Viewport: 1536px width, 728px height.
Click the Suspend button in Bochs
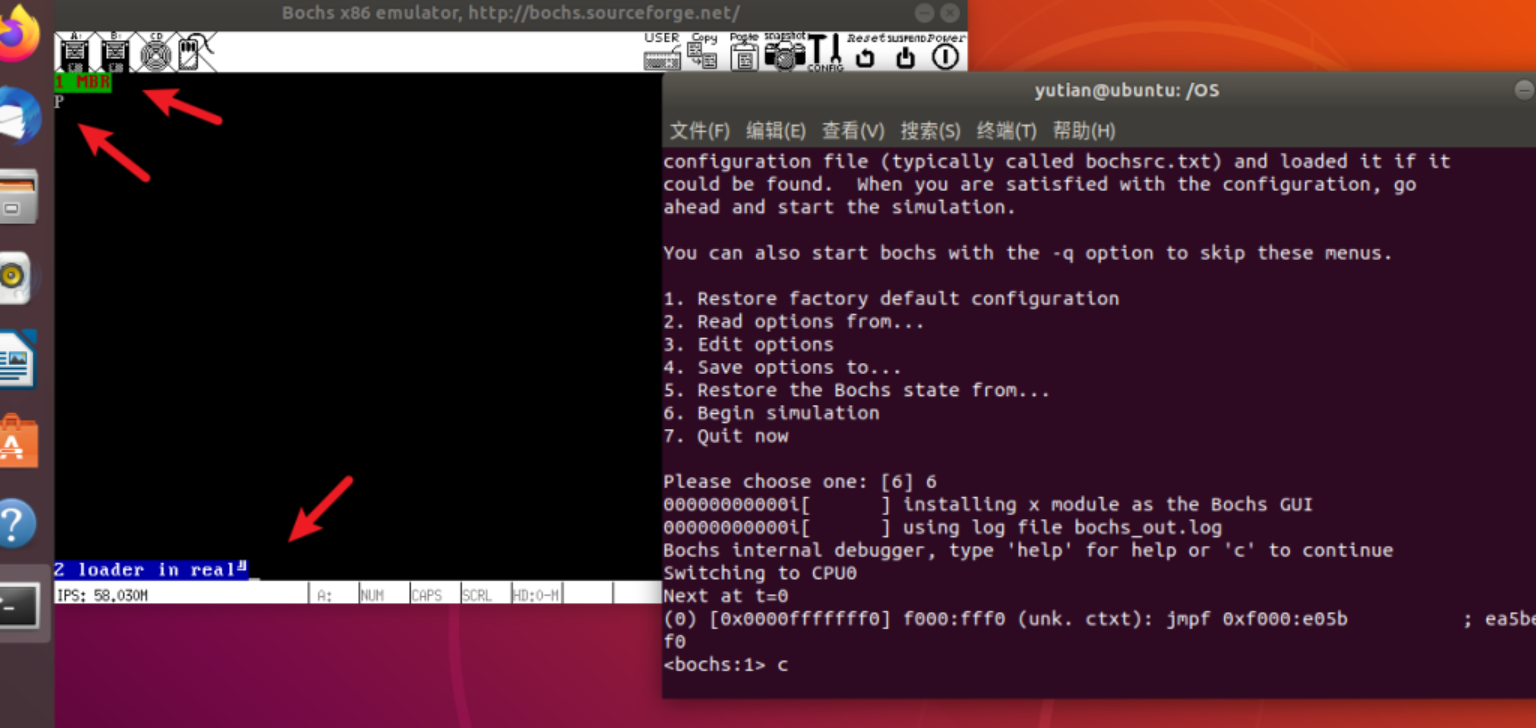tap(905, 52)
